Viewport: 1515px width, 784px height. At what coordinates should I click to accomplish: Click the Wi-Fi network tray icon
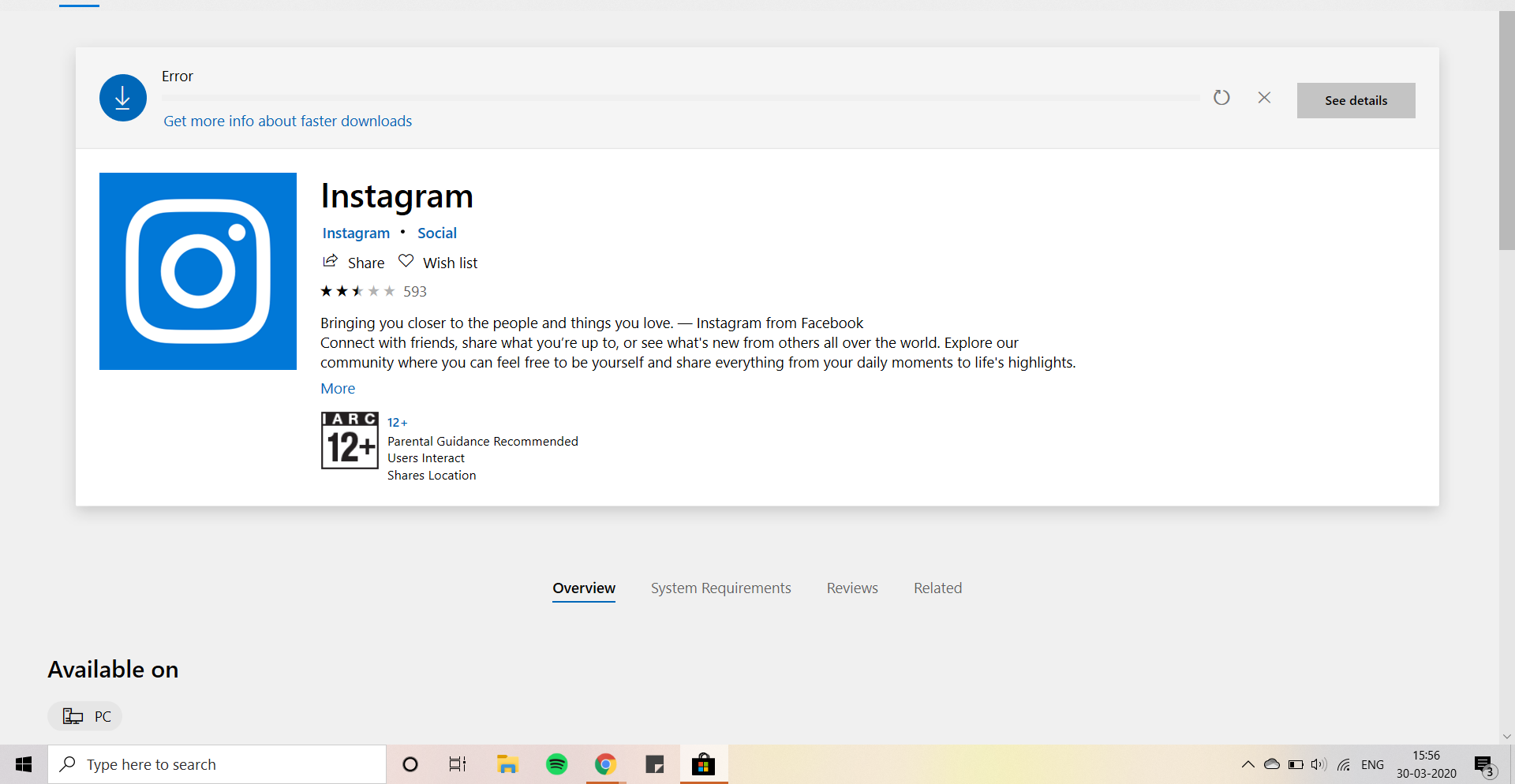click(1344, 764)
